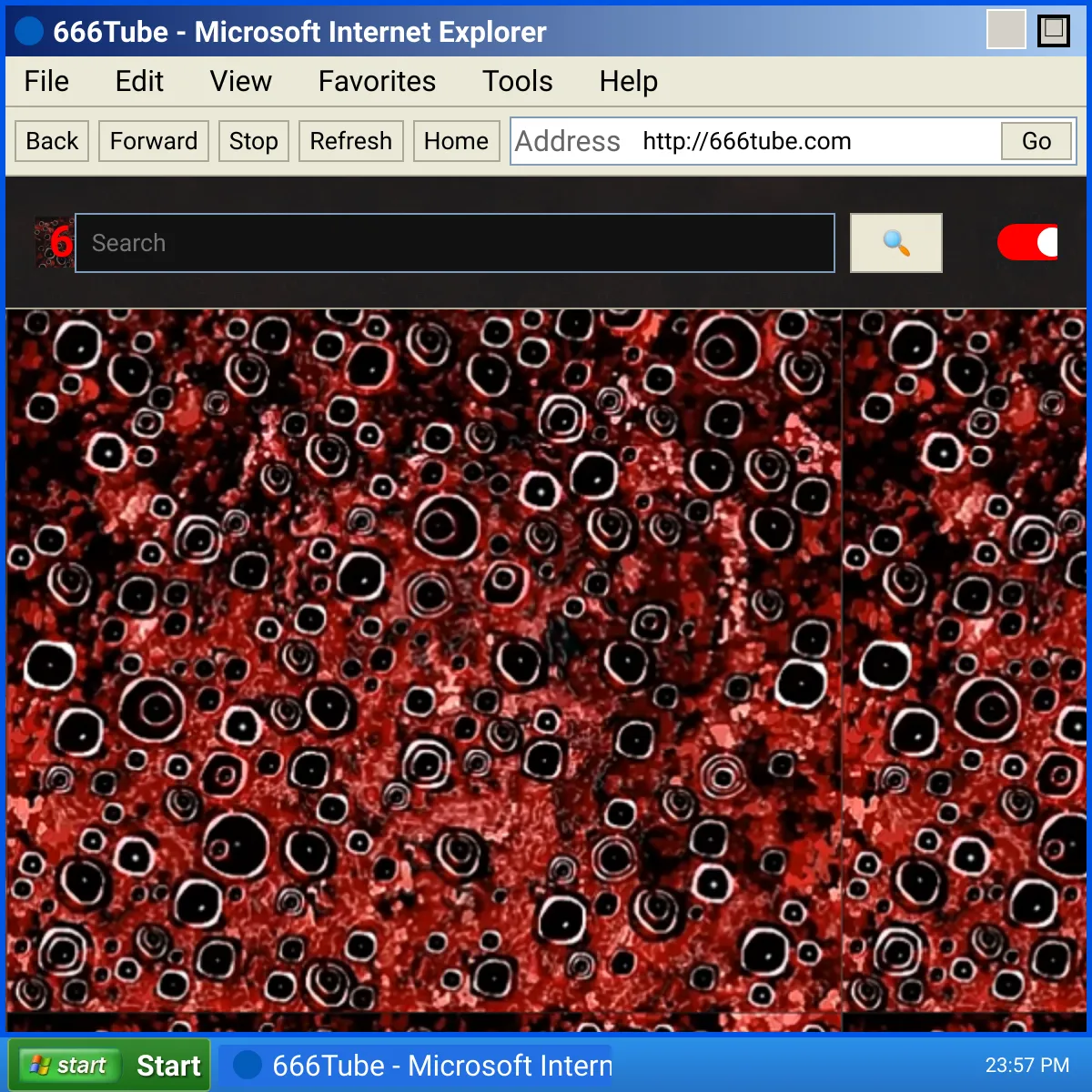Switch off the red toggle
The height and width of the screenshot is (1092, 1092).
click(x=1027, y=242)
